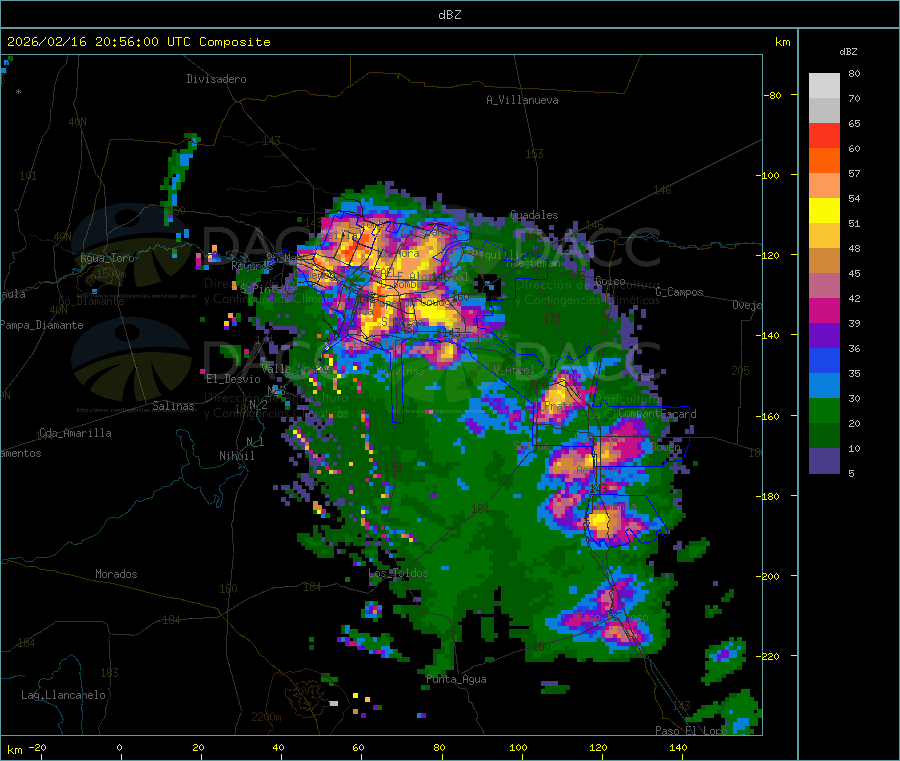Click the Morados map label
This screenshot has width=900, height=761.
tap(116, 574)
